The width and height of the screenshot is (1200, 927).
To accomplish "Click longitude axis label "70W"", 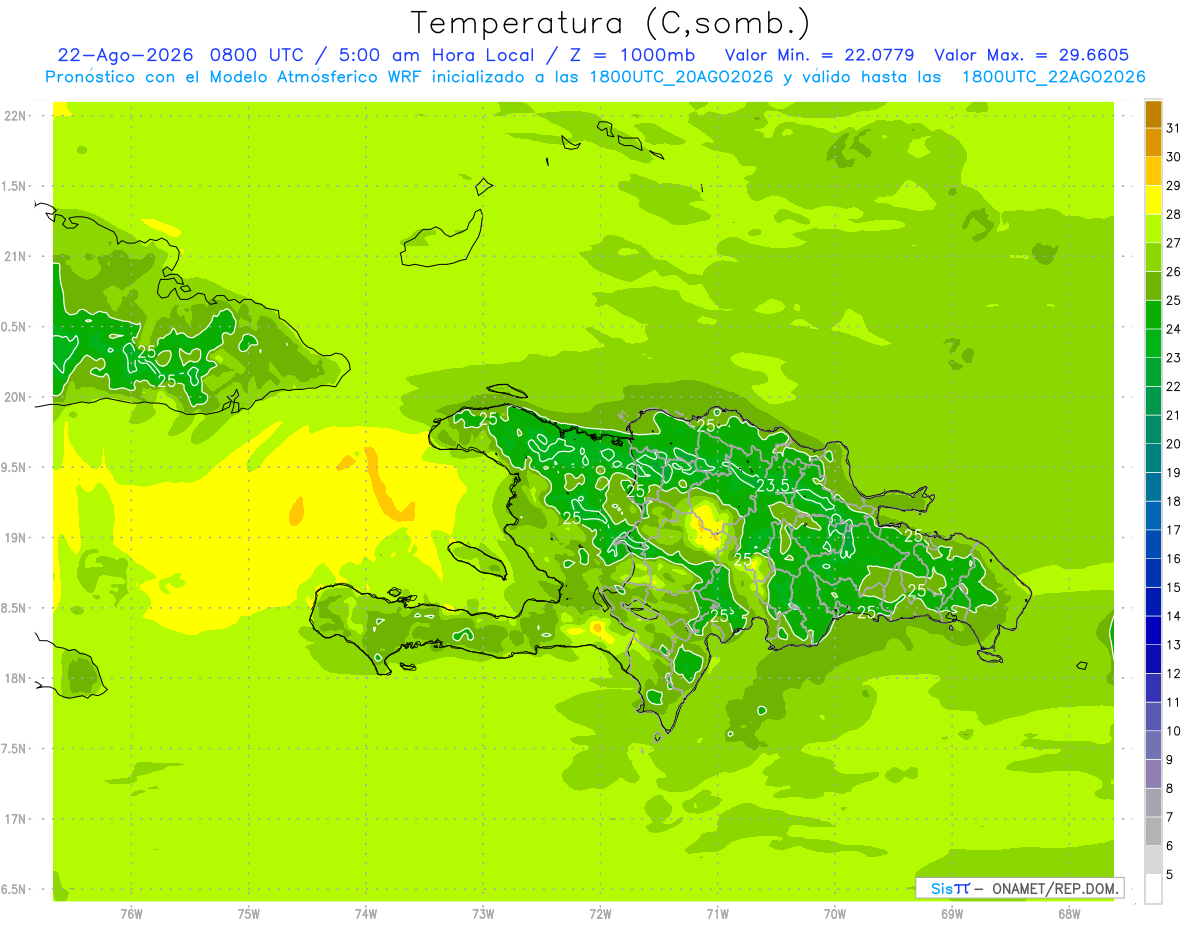I will tap(835, 914).
